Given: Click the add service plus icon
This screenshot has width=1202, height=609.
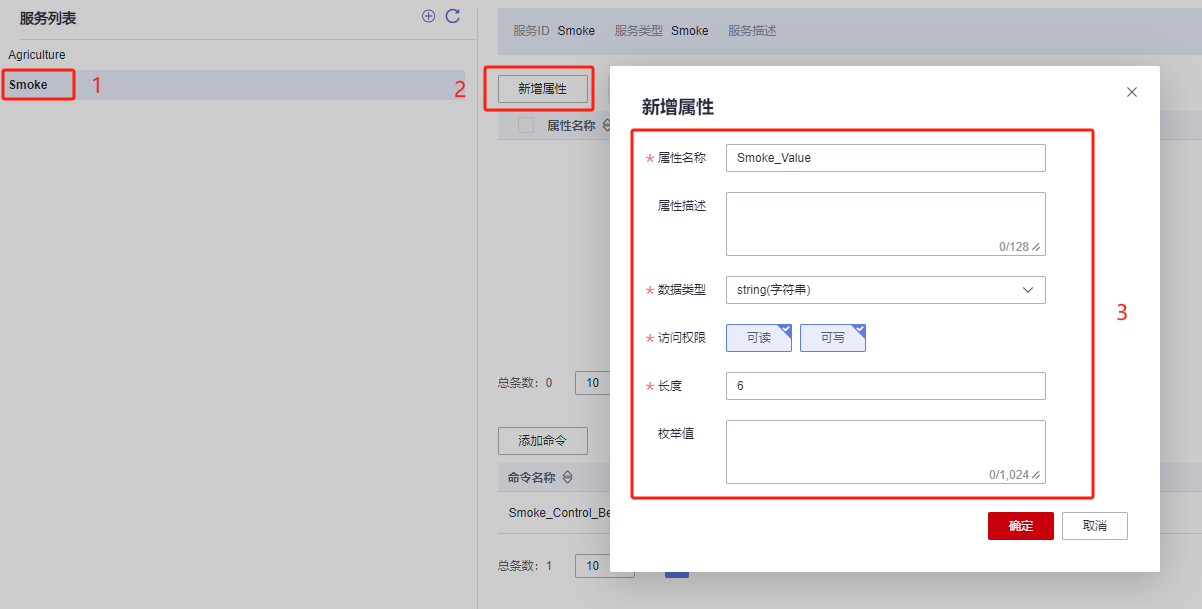Looking at the screenshot, I should pyautogui.click(x=428, y=16).
